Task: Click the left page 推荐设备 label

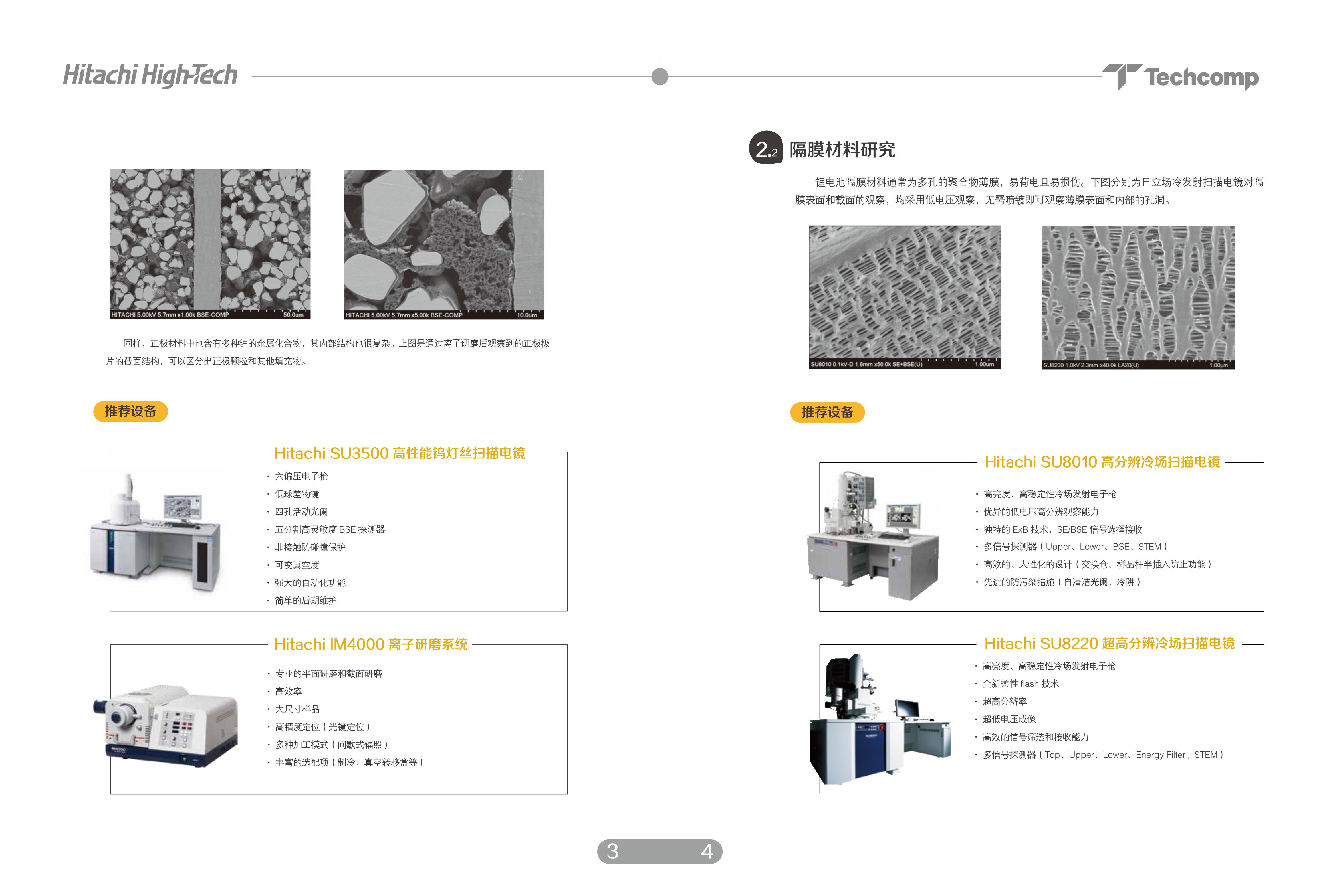Action: click(x=130, y=411)
